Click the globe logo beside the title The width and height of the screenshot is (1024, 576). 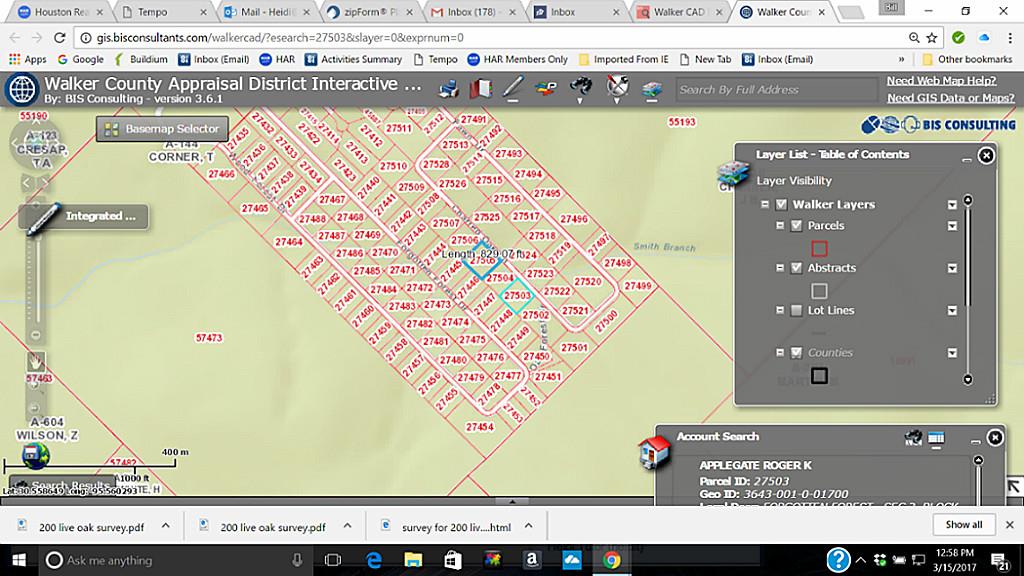tap(22, 89)
